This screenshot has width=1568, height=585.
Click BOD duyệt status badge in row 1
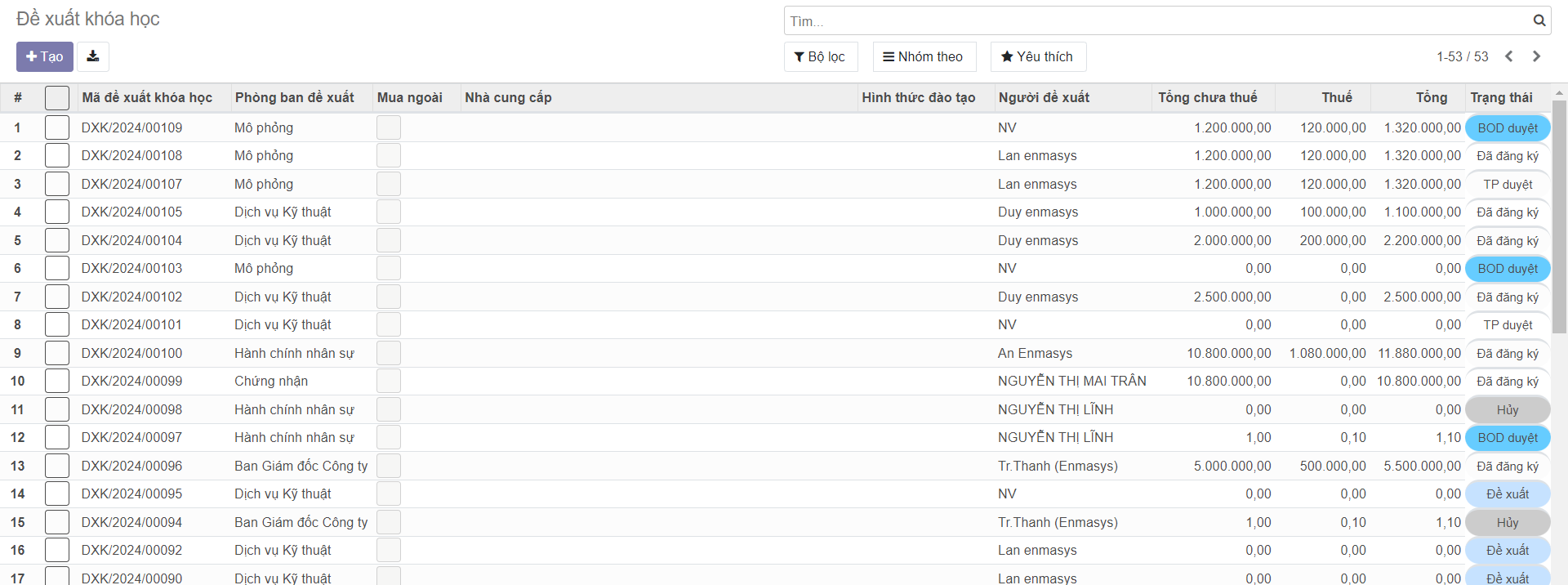click(x=1507, y=128)
